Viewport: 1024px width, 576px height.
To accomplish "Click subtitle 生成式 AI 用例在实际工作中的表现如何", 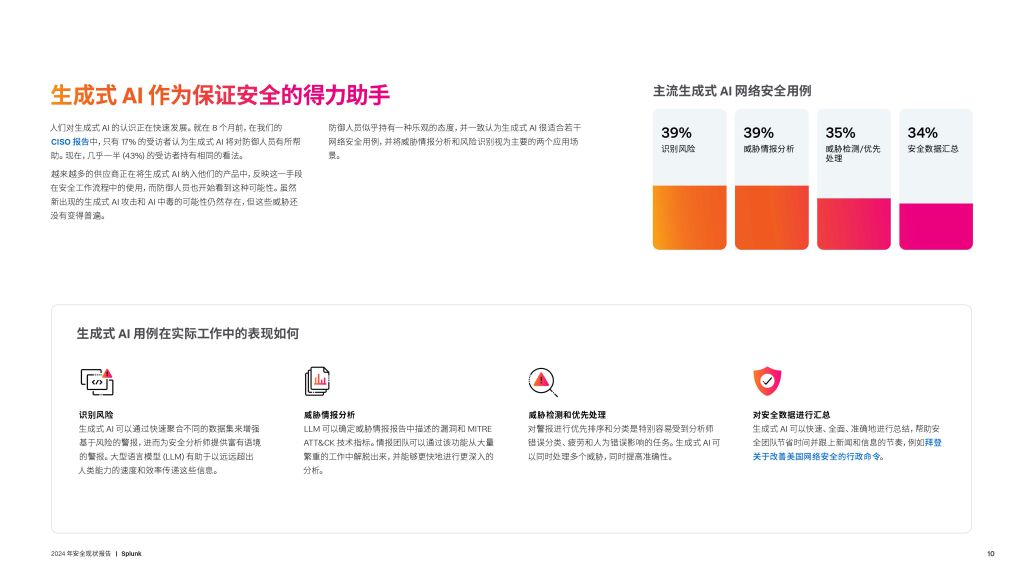I will (x=188, y=334).
